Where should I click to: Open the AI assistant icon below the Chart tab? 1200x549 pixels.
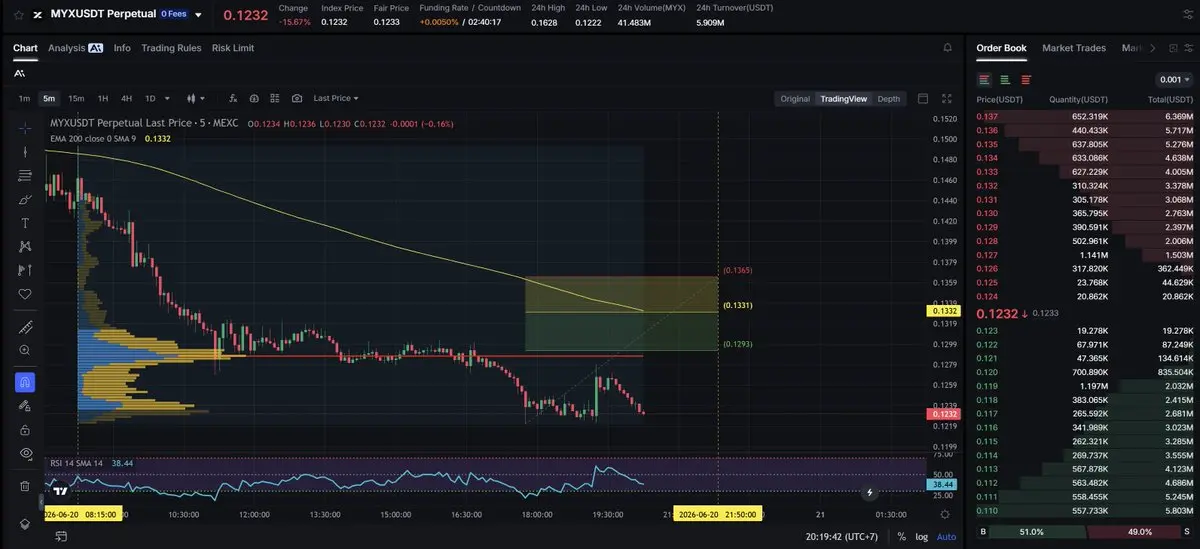point(19,73)
